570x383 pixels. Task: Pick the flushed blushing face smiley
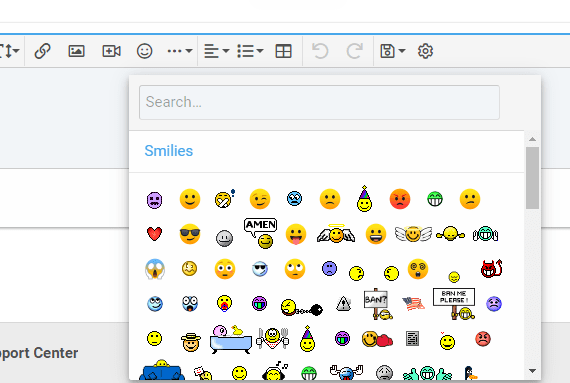225,269
